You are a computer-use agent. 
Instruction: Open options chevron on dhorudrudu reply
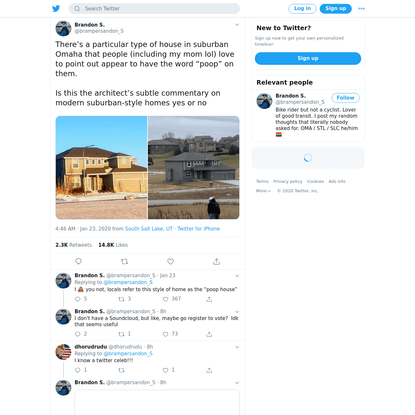tap(237, 347)
